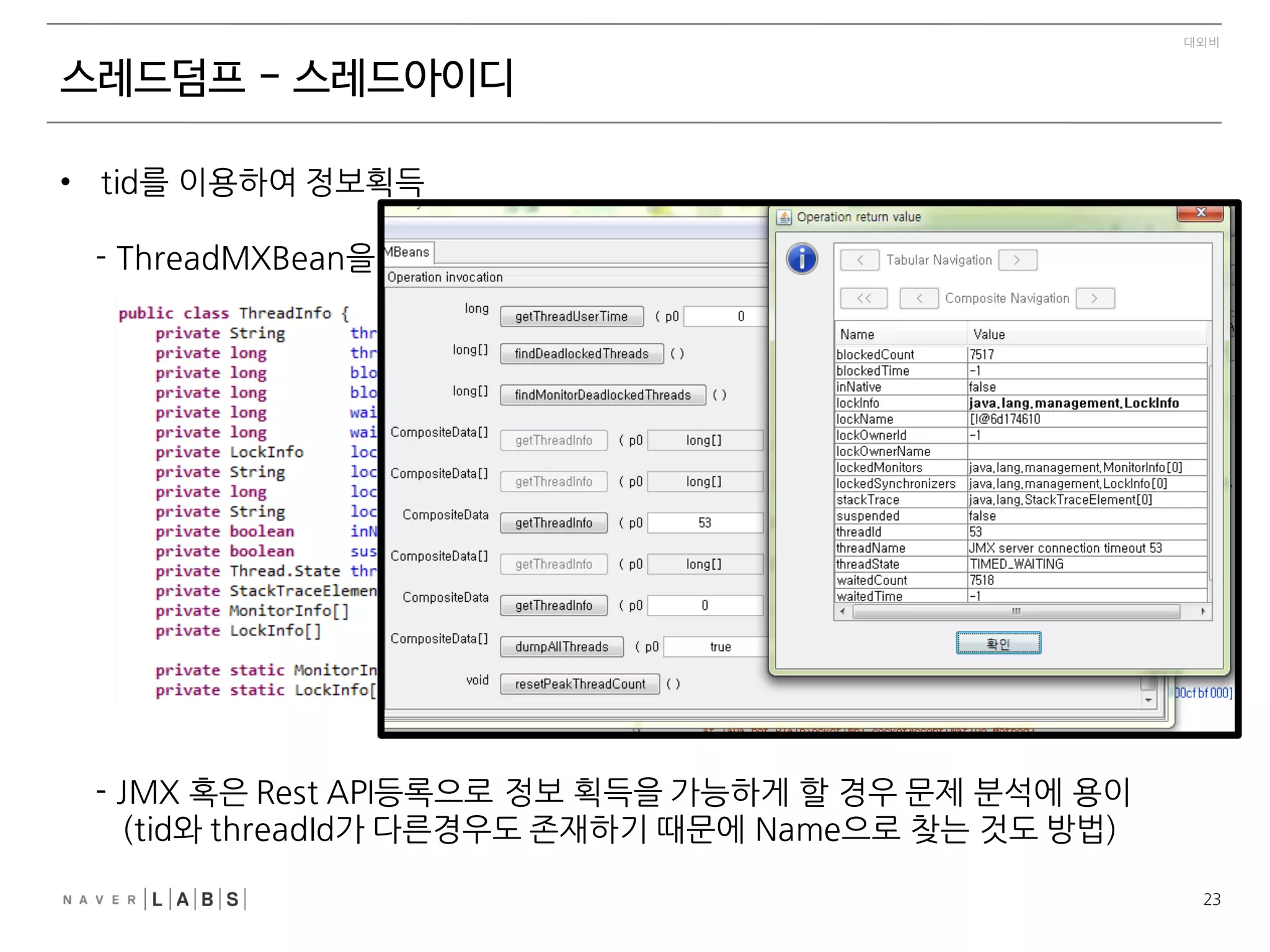Edit getThreadInfo parameter field showing 53
The image size is (1270, 952).
pos(704,523)
